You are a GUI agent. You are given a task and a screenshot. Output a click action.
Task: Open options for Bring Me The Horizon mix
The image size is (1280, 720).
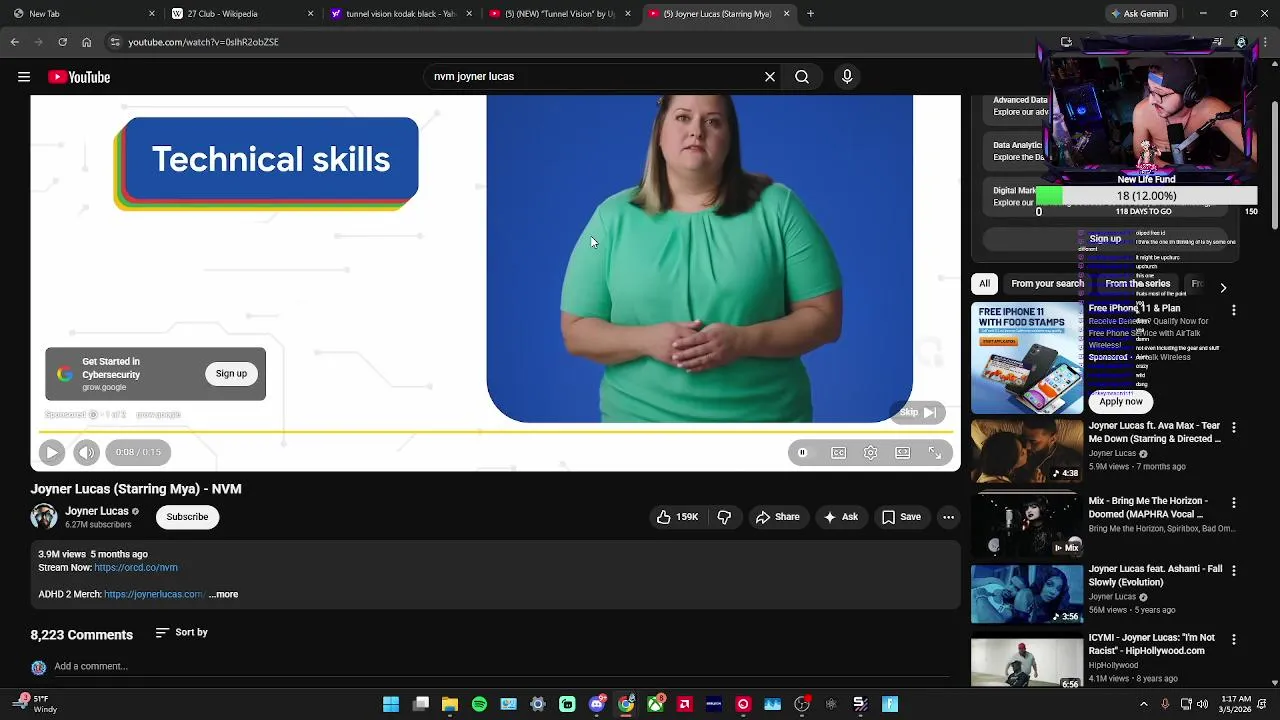[1233, 503]
